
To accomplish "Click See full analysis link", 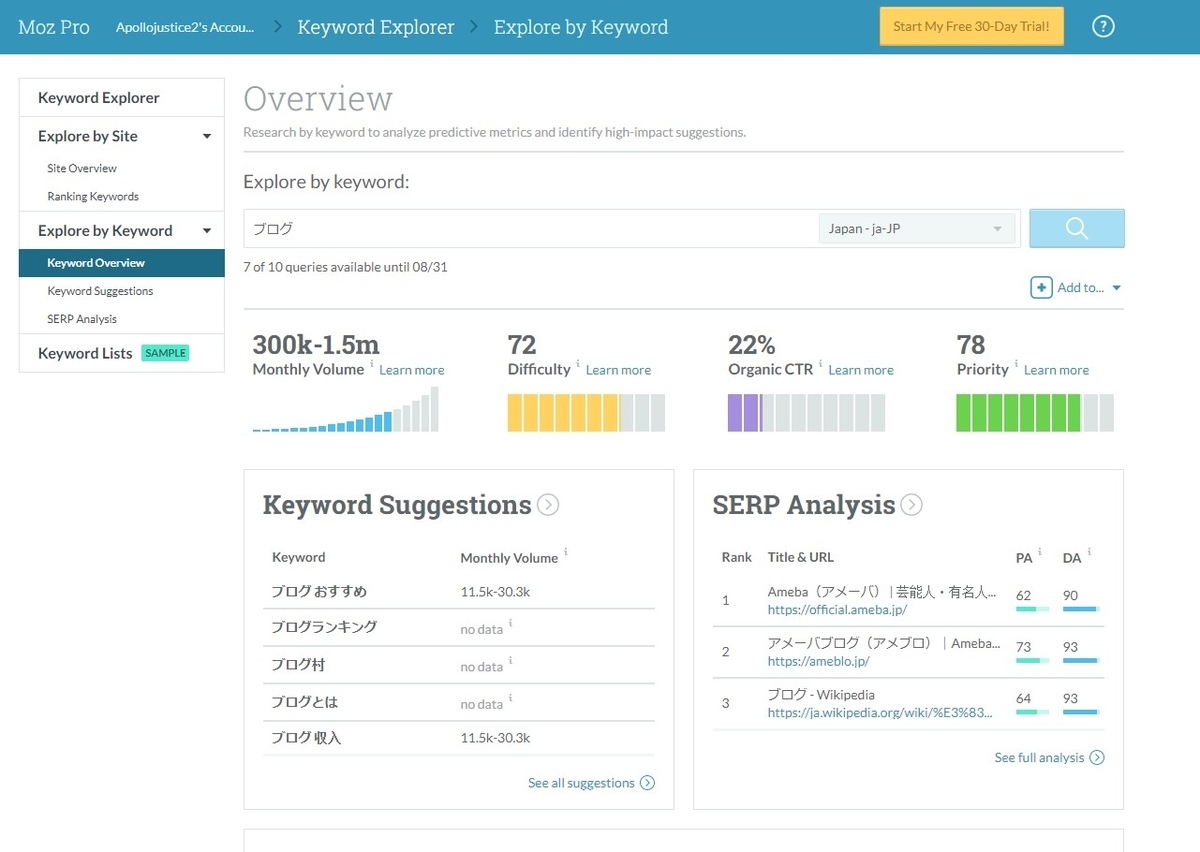I will tap(1039, 758).
